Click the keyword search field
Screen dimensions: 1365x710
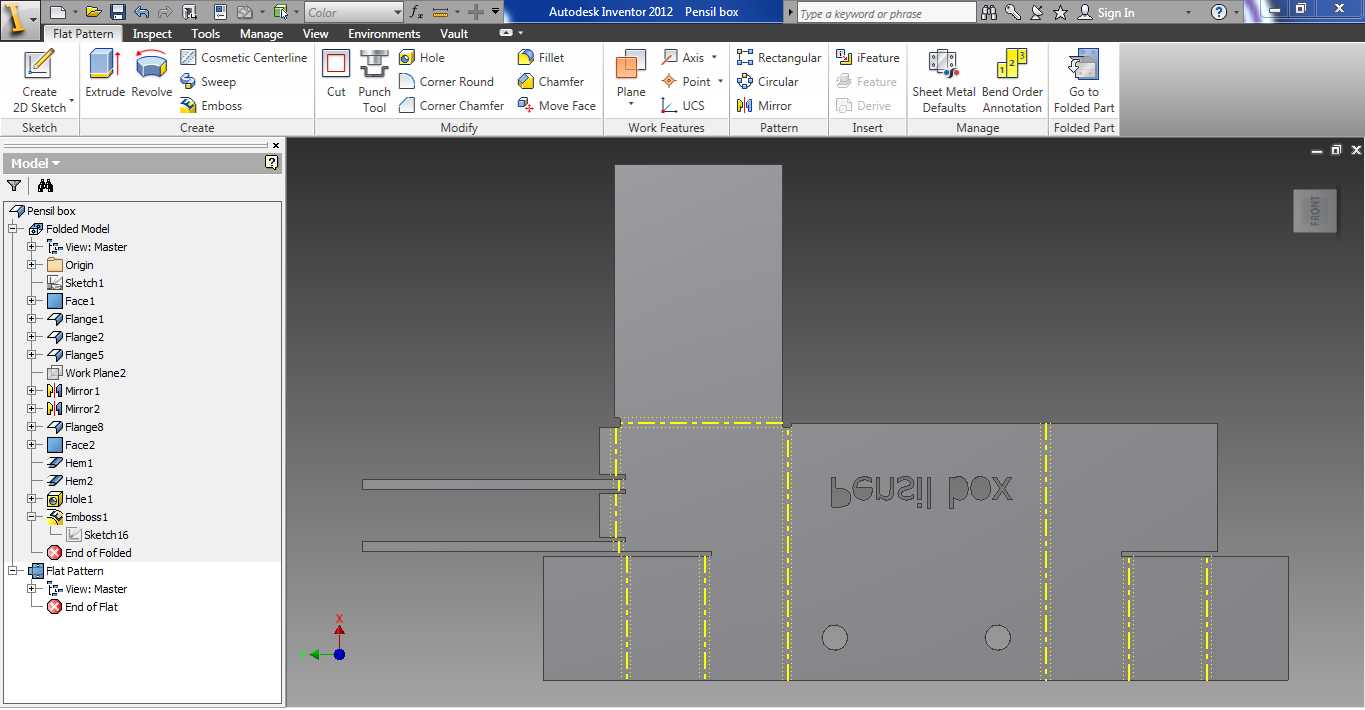[887, 13]
